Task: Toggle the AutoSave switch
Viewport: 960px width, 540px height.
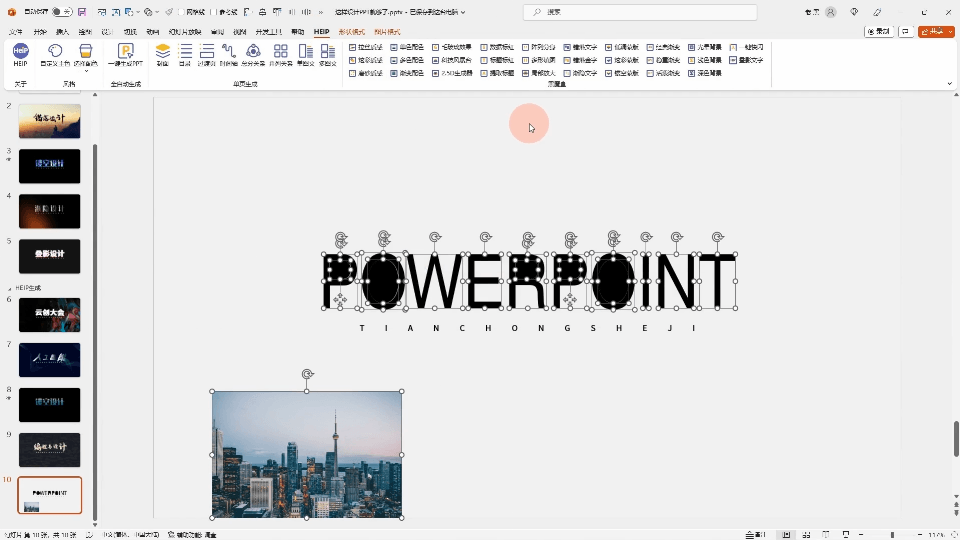Action: point(61,12)
